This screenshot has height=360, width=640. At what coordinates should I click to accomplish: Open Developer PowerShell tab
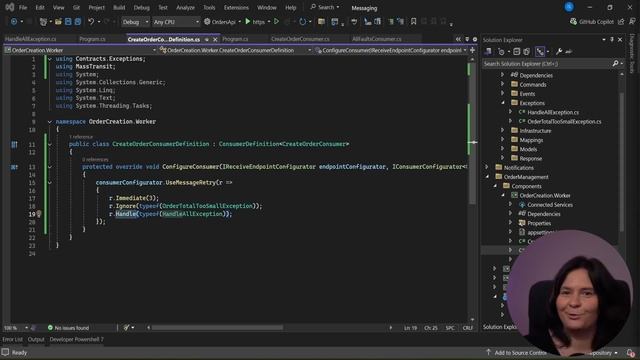[76, 339]
